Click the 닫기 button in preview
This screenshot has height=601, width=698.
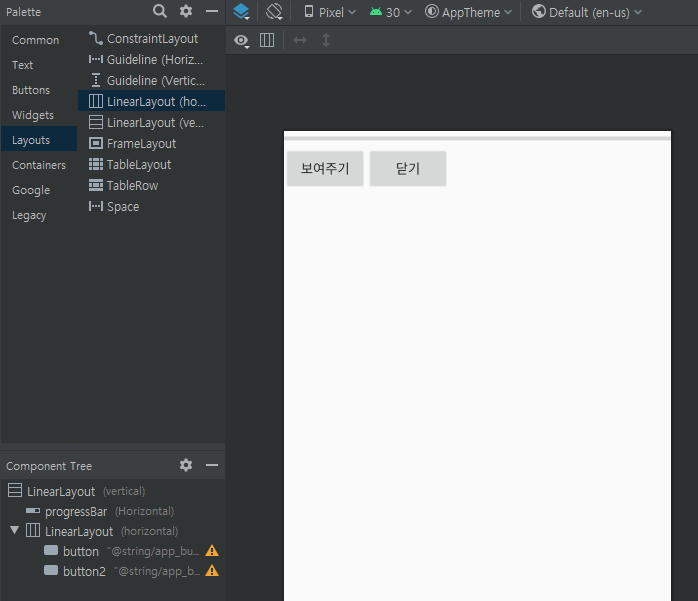click(408, 168)
